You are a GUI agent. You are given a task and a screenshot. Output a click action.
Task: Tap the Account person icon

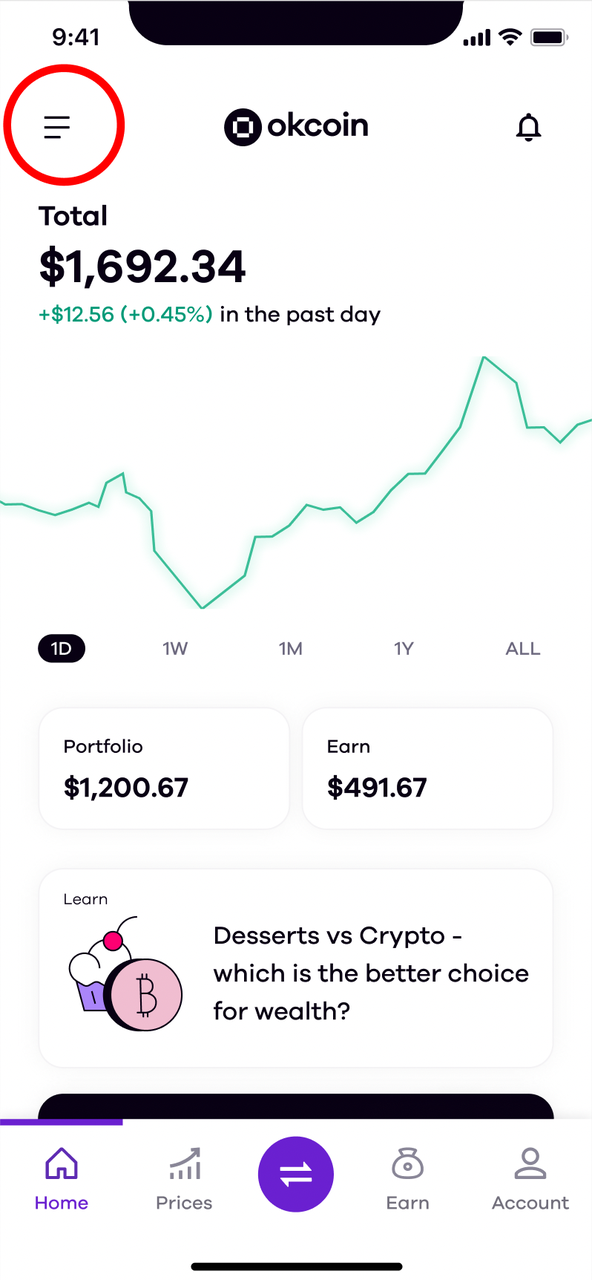[x=530, y=1164]
